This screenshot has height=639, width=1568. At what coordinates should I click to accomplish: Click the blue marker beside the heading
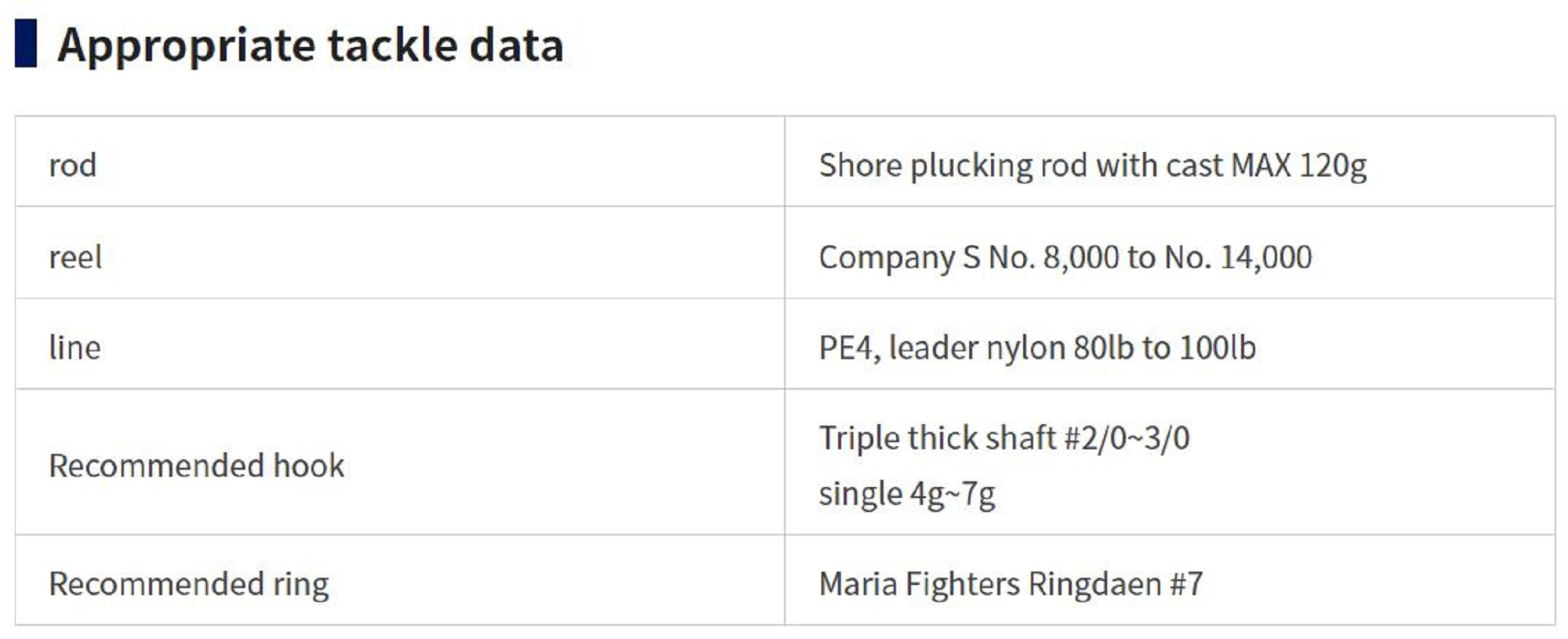[26, 43]
